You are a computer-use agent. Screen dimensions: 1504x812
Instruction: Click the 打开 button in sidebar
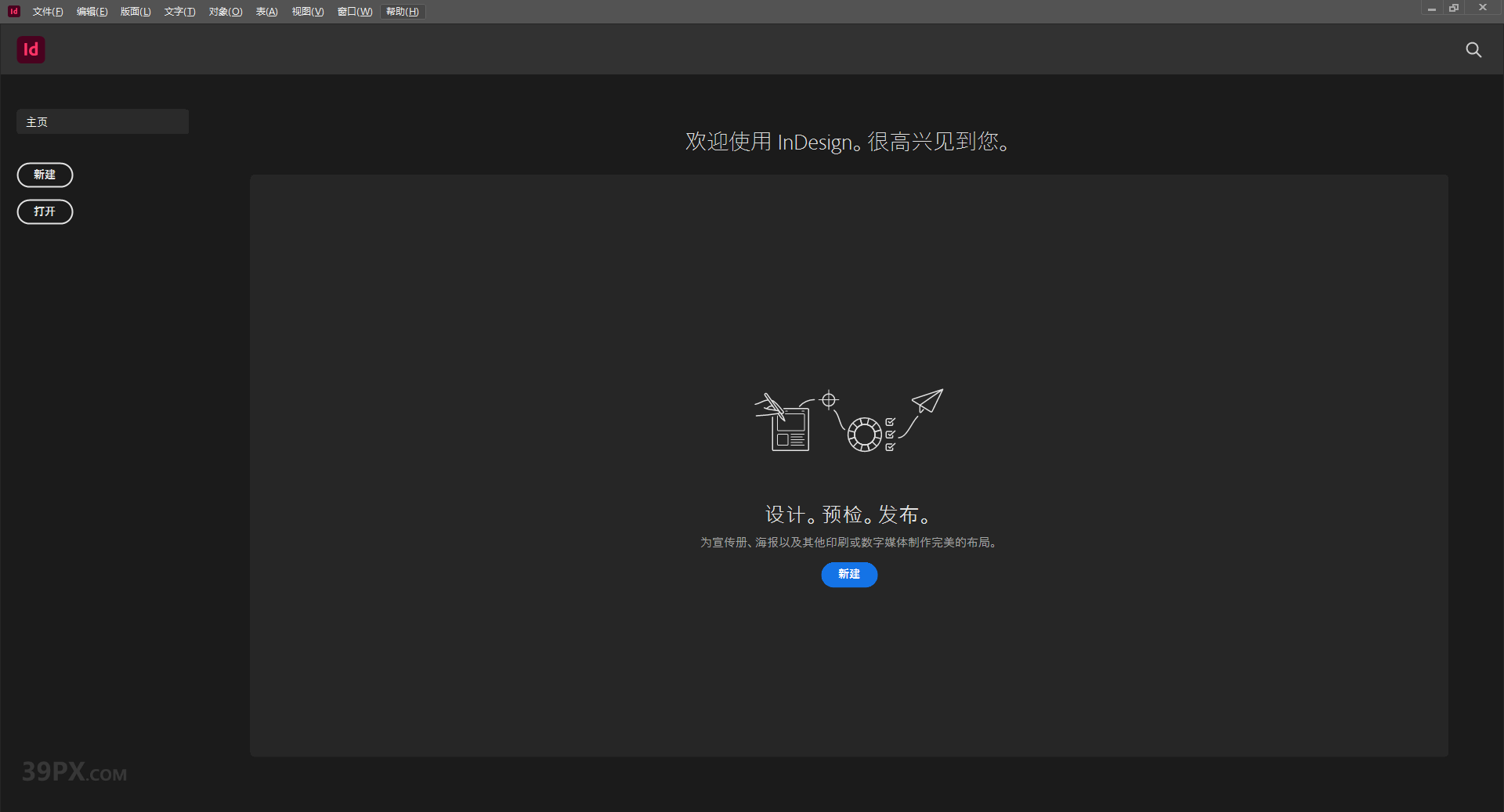pos(45,211)
